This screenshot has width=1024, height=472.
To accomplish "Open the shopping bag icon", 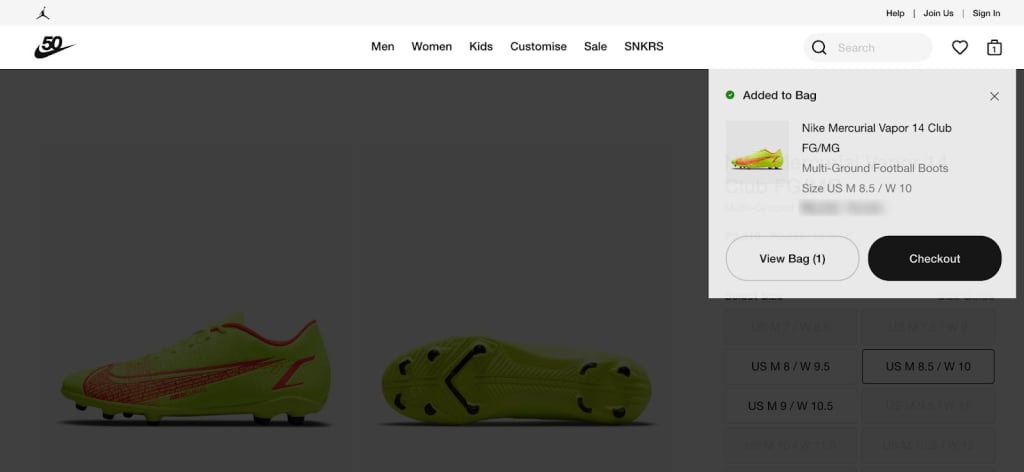I will (x=994, y=48).
